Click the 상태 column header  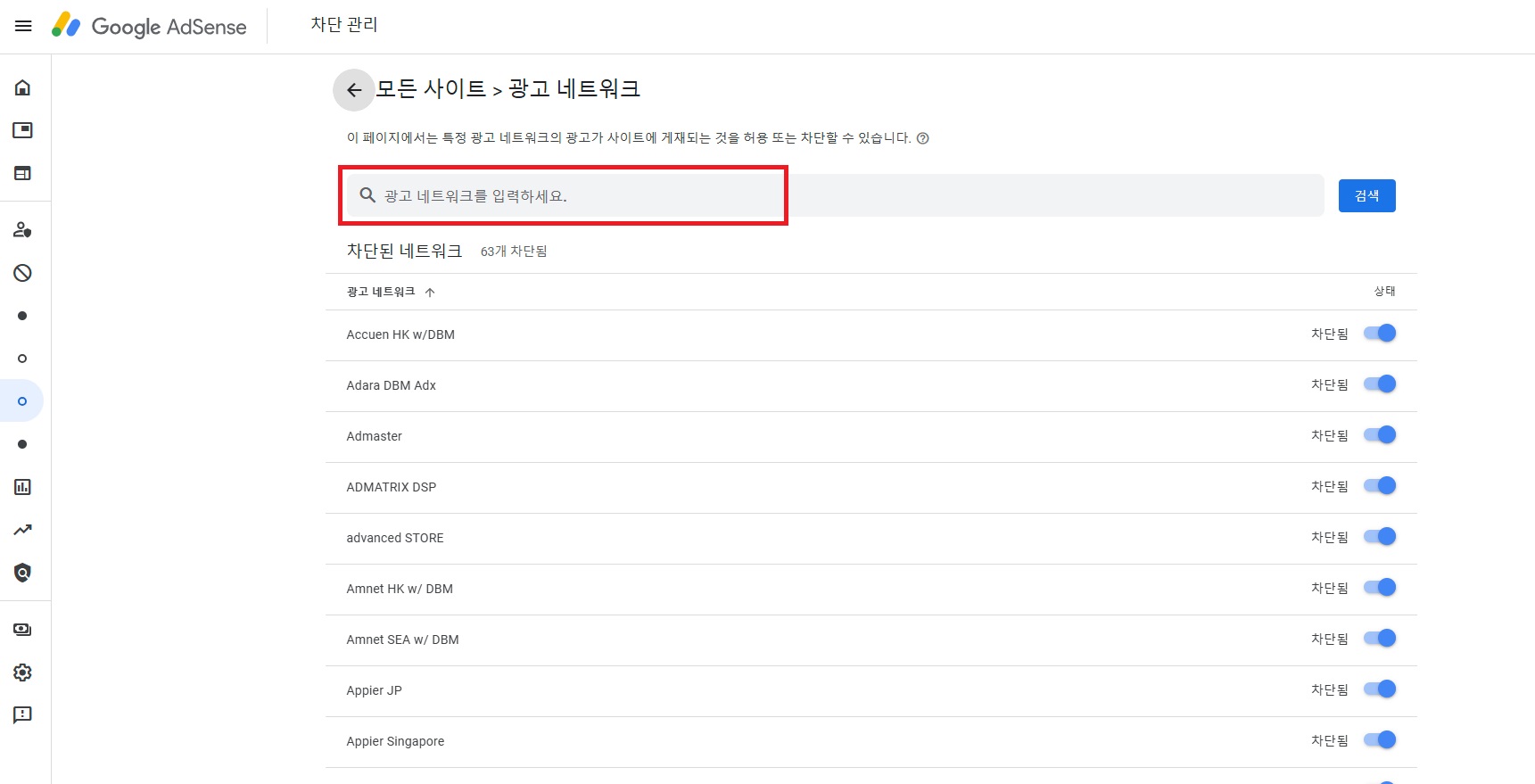pyautogui.click(x=1384, y=292)
